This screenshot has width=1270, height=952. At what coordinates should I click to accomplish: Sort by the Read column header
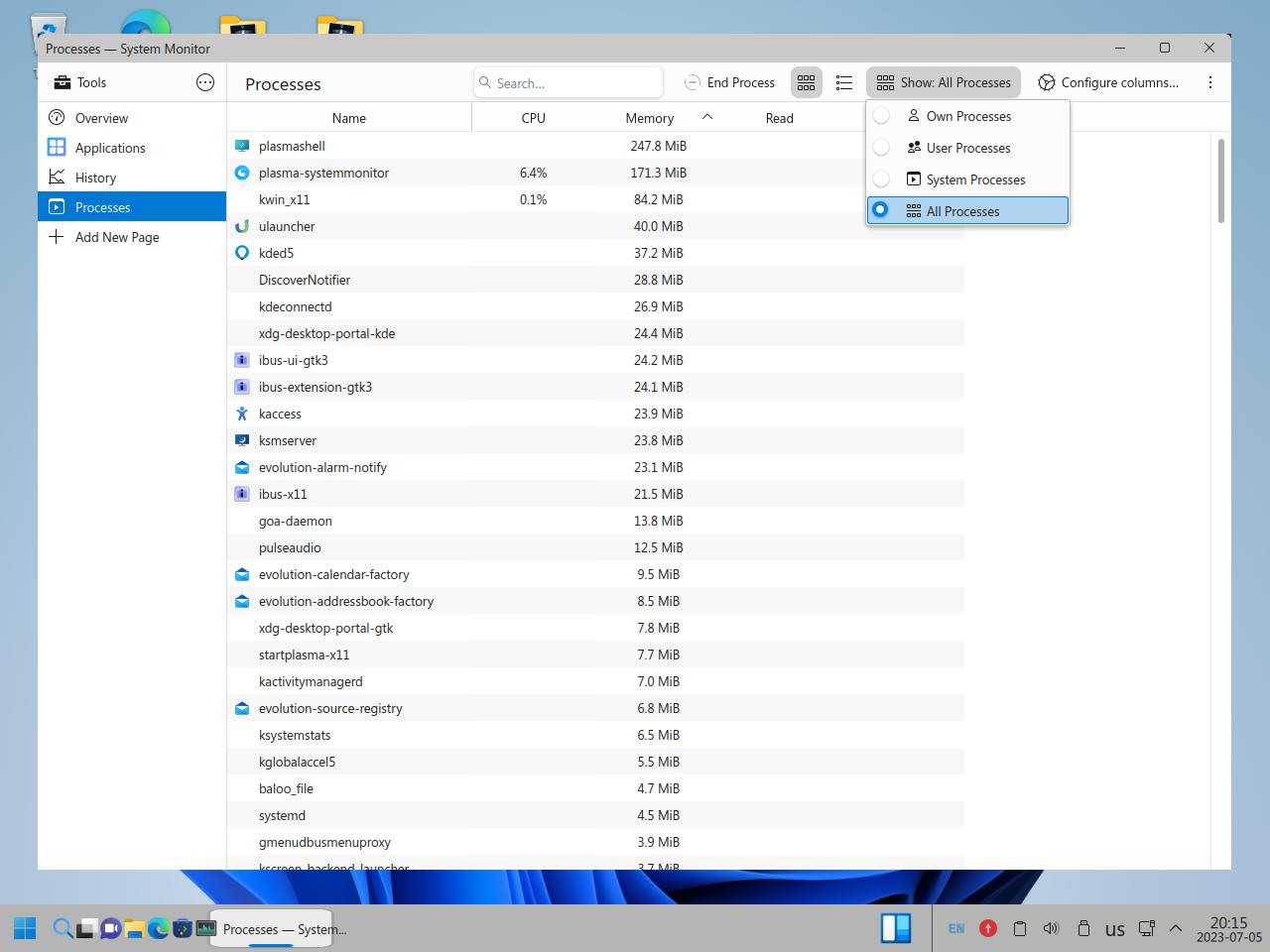click(780, 118)
